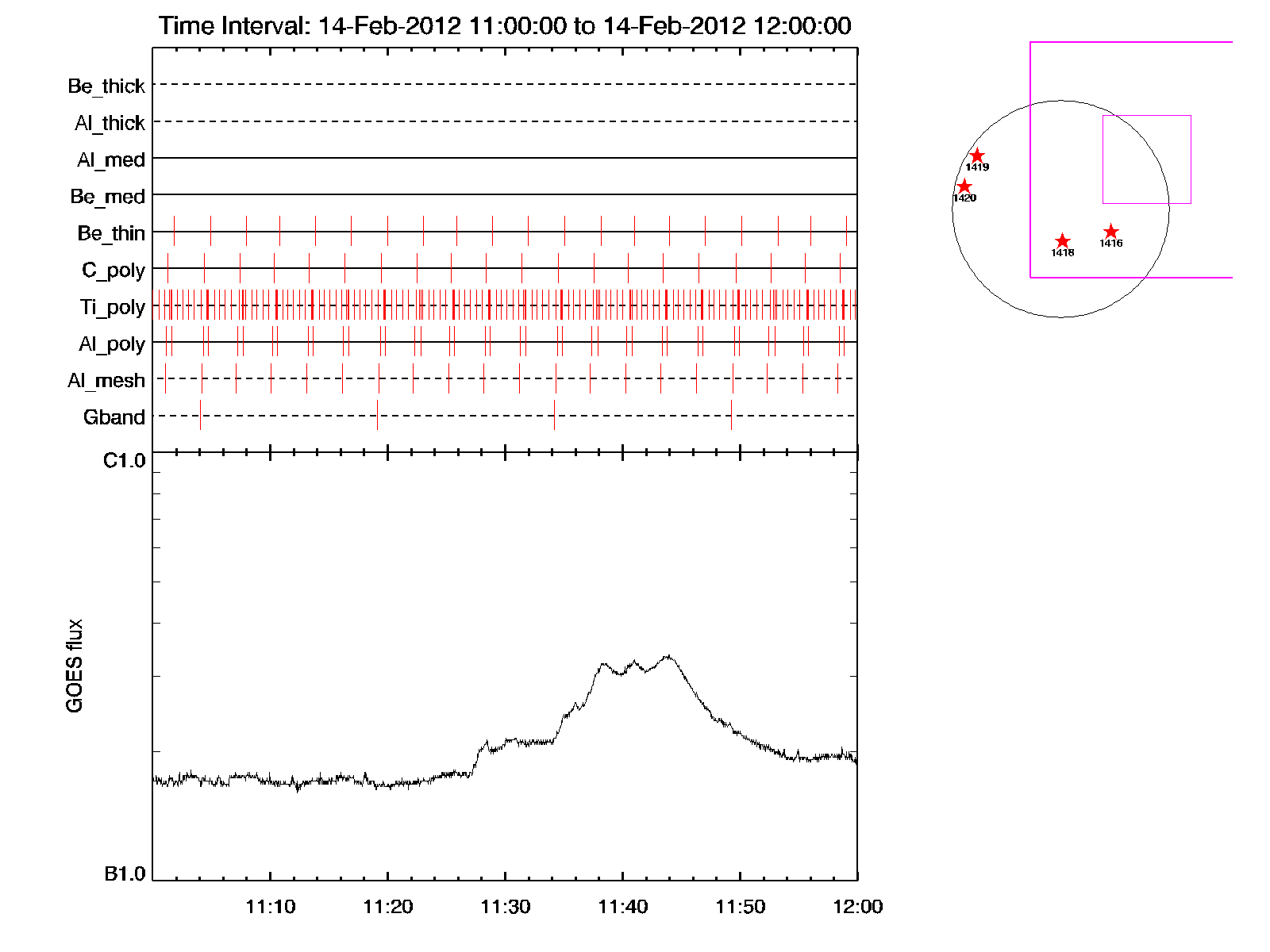
Task: Select the Al_poly filter row label
Action: [112, 344]
